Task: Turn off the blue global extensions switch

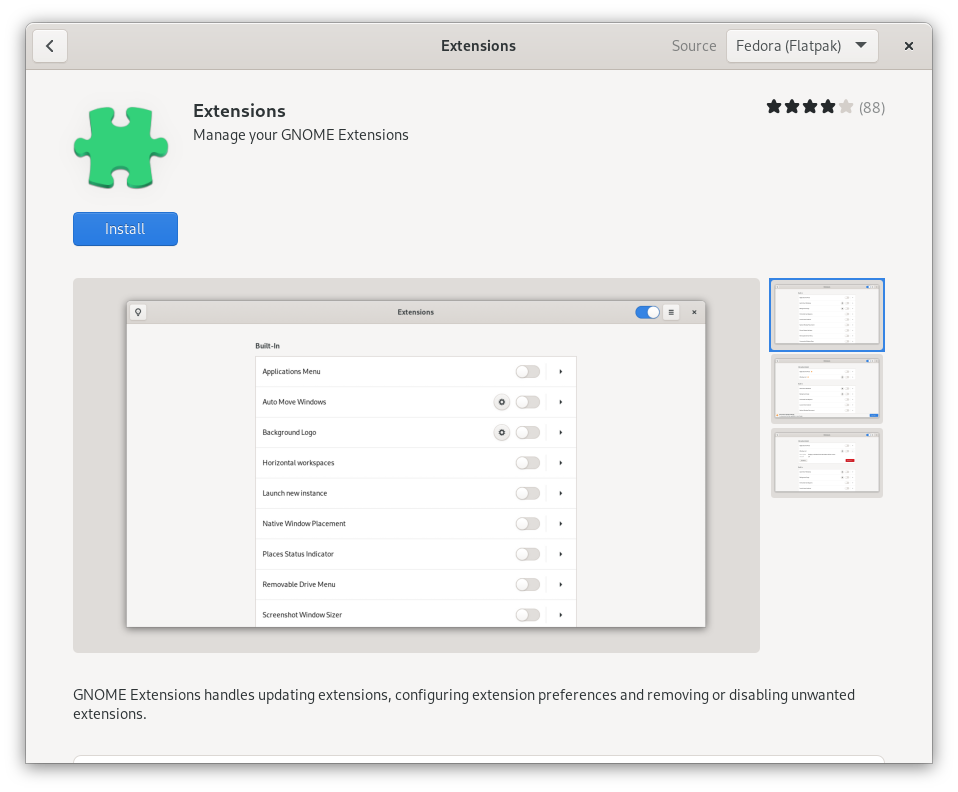Action: (647, 312)
